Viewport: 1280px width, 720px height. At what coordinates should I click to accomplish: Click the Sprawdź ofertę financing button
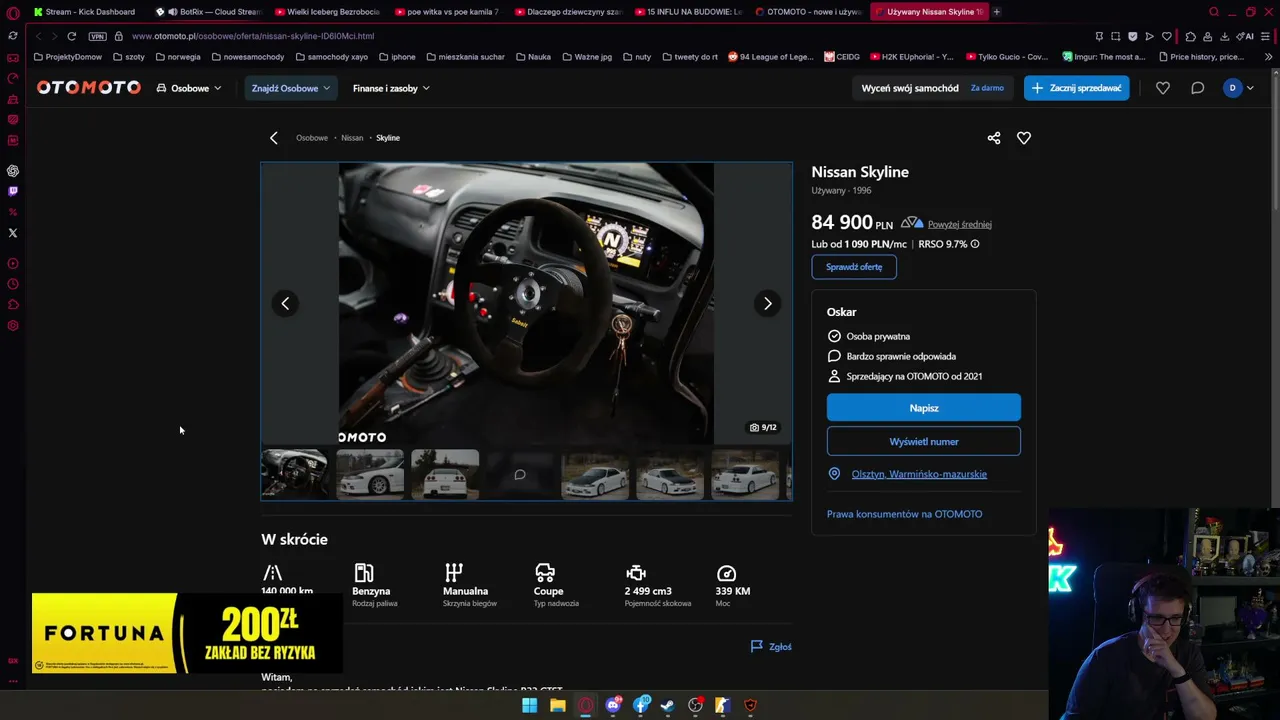[854, 267]
